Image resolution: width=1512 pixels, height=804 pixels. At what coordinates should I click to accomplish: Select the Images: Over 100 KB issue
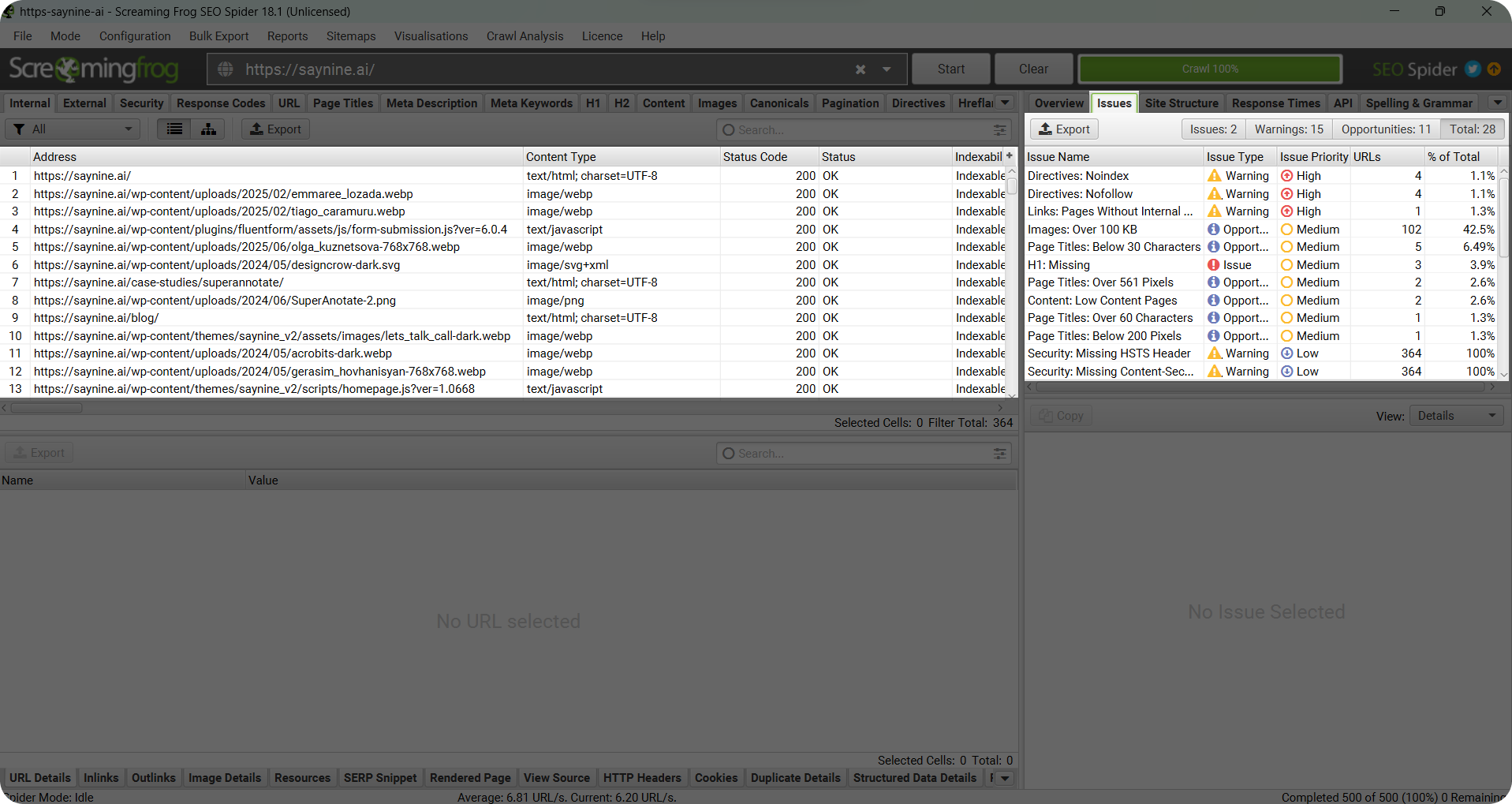coord(1261,230)
